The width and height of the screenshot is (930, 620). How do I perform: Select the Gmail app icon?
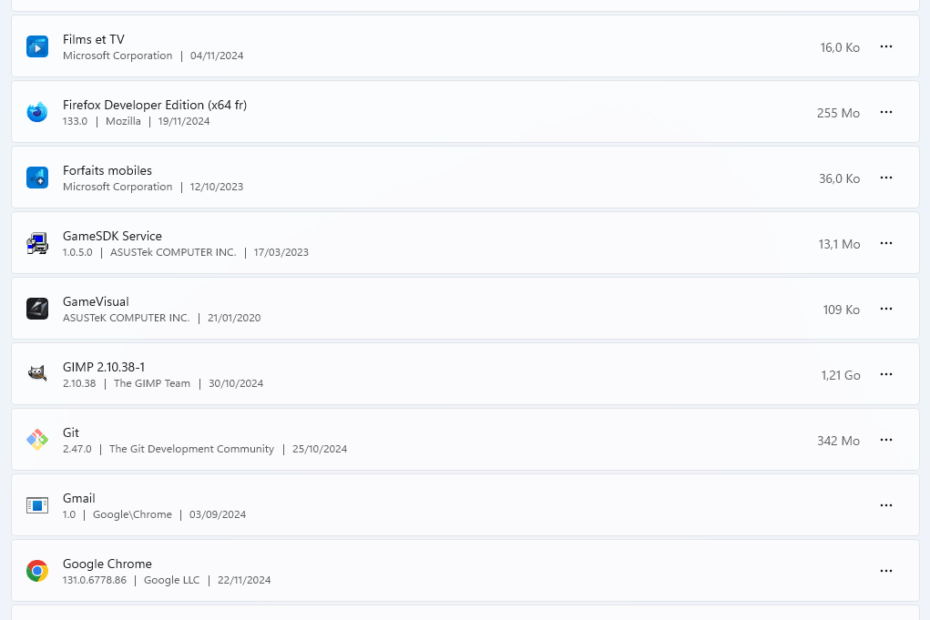tap(37, 505)
